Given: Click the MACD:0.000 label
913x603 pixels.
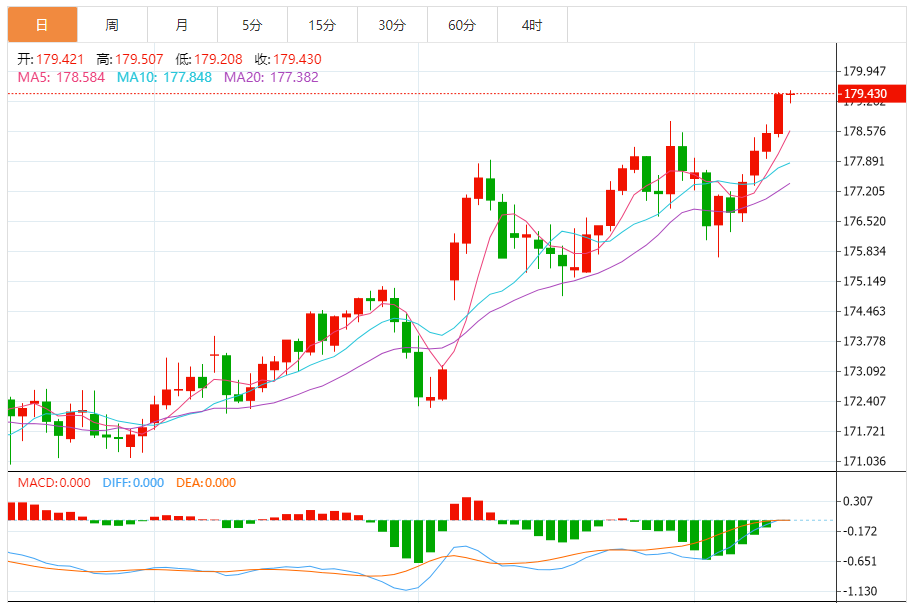Looking at the screenshot, I should [54, 483].
